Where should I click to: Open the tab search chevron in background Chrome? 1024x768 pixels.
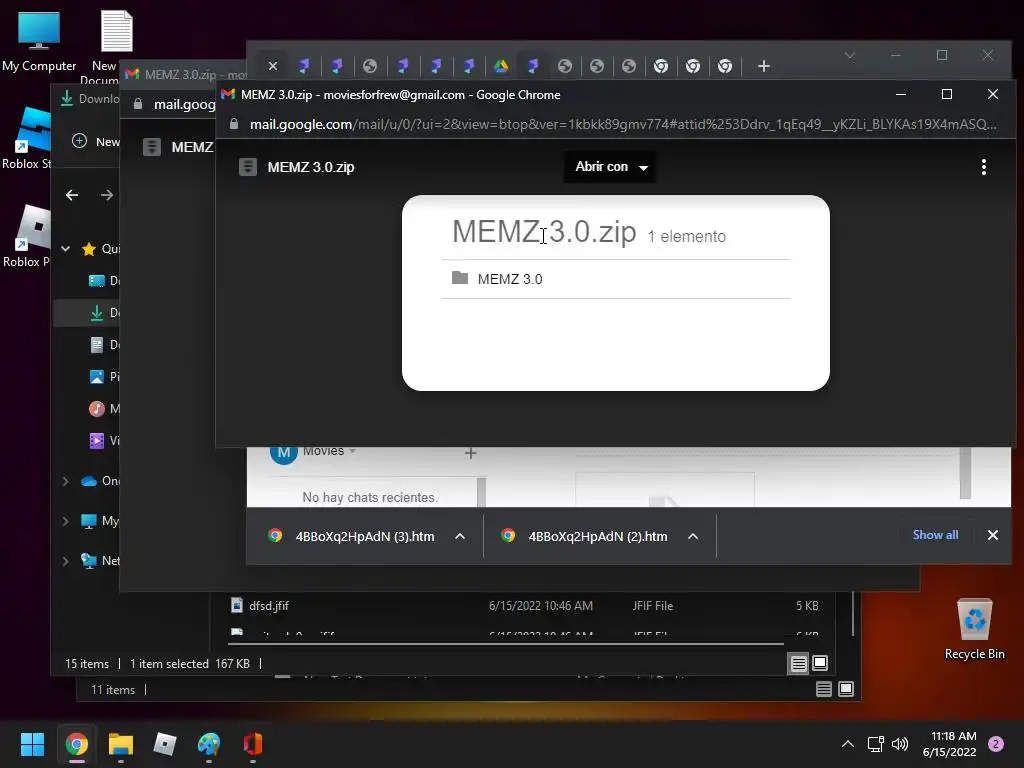coord(850,56)
